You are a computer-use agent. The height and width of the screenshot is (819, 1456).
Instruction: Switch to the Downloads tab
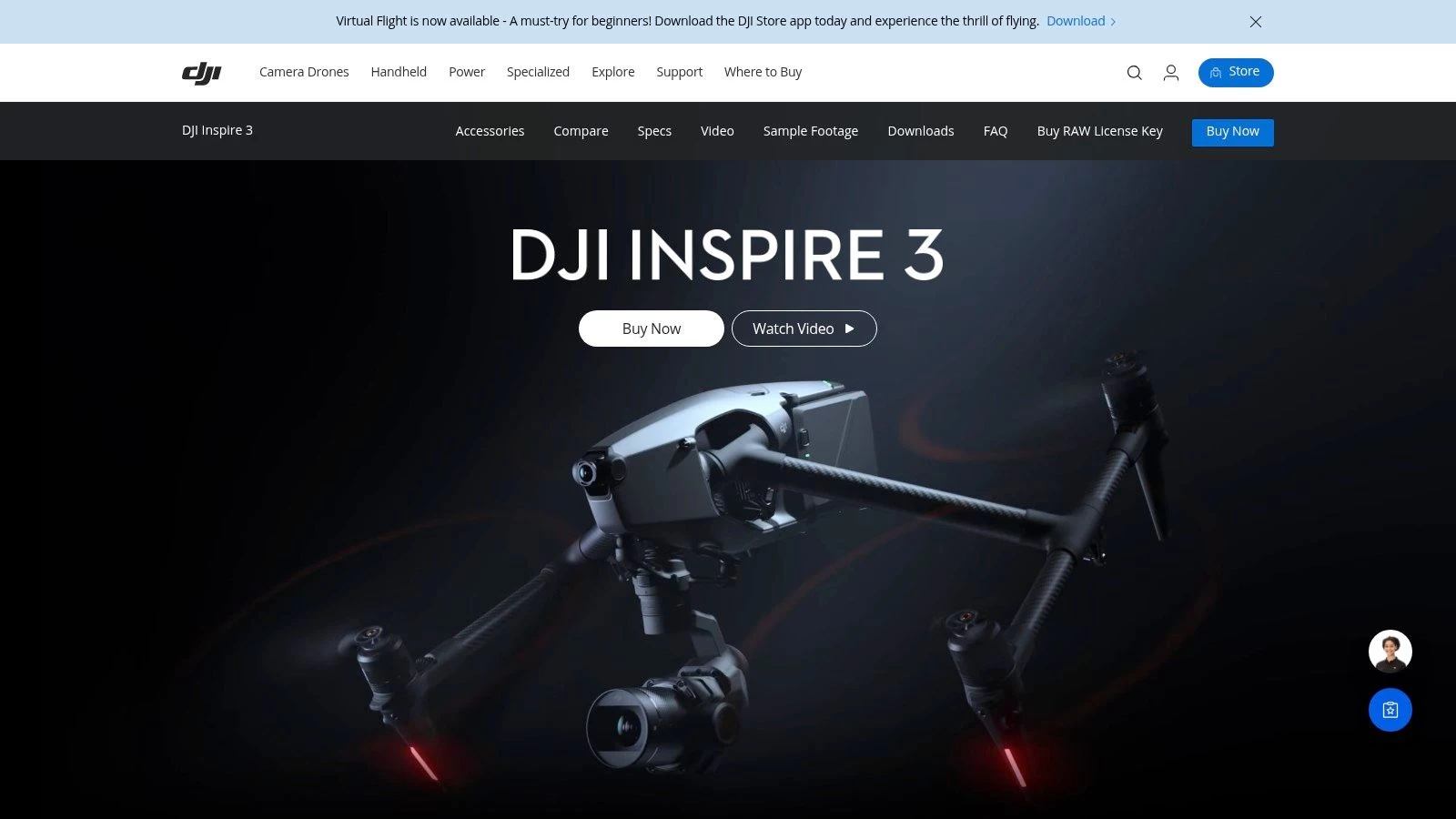(x=921, y=131)
